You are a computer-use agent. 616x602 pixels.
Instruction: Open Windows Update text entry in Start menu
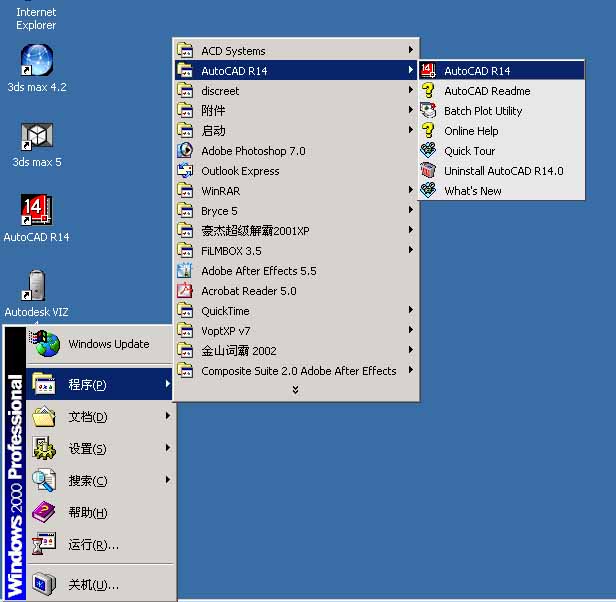pyautogui.click(x=109, y=344)
